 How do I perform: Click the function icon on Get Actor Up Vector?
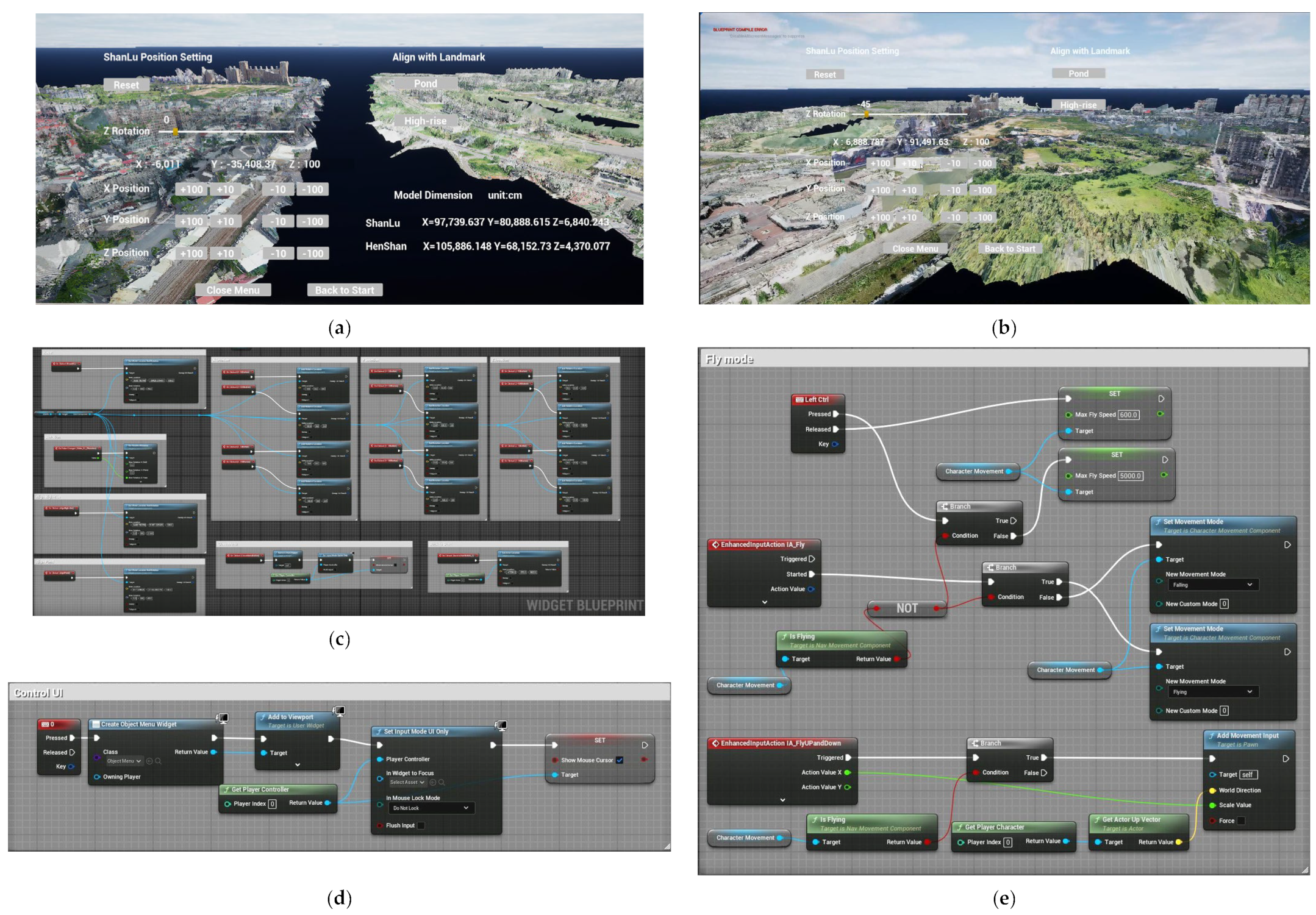[1097, 820]
